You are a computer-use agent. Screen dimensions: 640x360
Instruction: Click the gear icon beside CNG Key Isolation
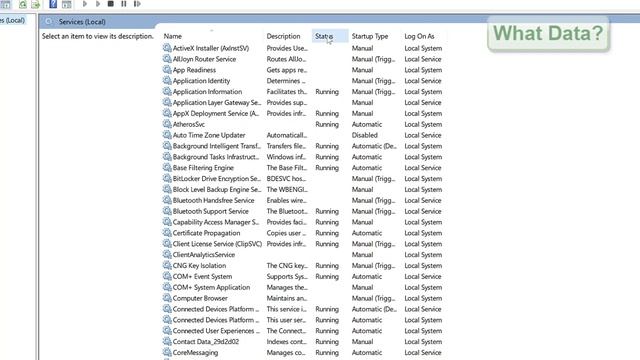(167, 265)
